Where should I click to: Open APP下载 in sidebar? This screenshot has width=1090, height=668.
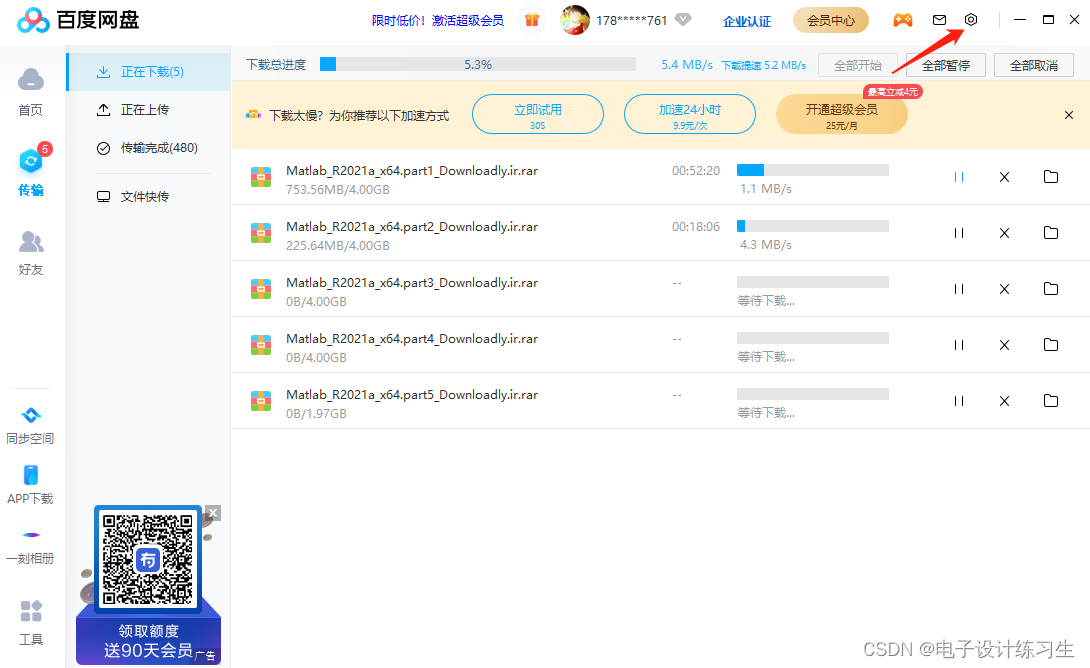pyautogui.click(x=30, y=485)
